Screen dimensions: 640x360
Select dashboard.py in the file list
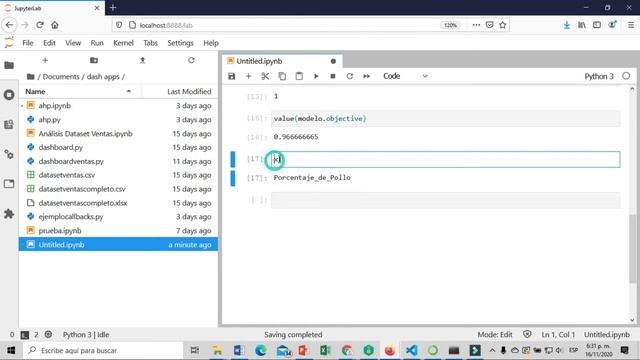coord(118,147)
